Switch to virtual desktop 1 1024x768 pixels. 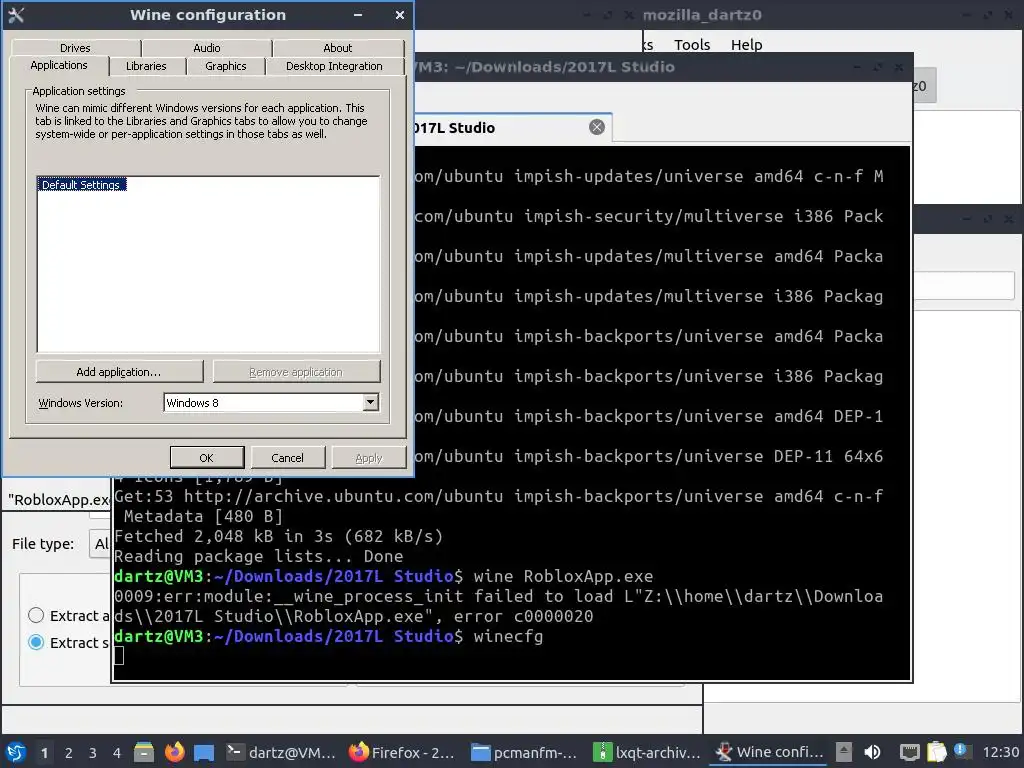pyautogui.click(x=44, y=753)
